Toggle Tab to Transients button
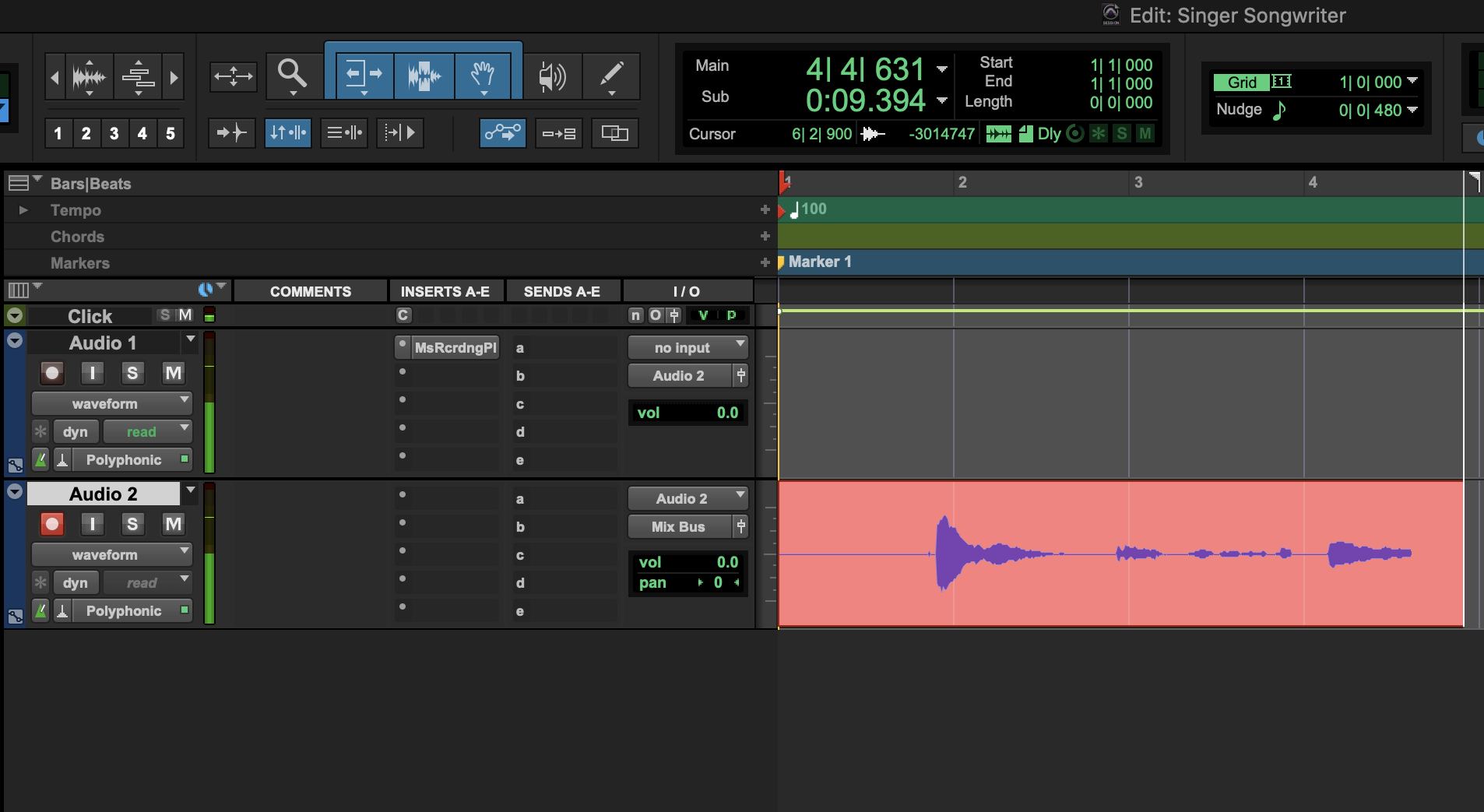The height and width of the screenshot is (812, 1484). click(231, 133)
